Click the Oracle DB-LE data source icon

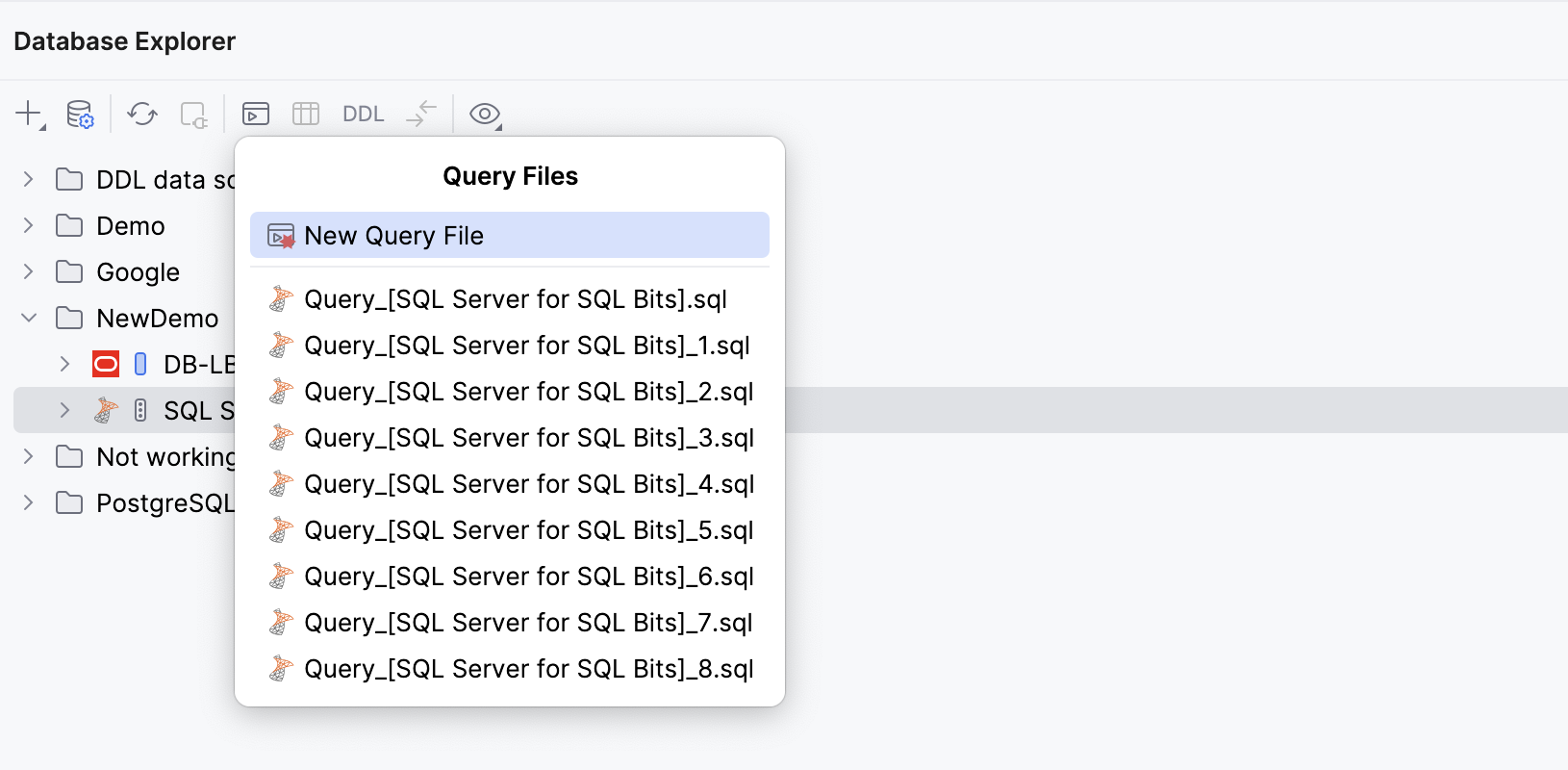click(x=106, y=365)
